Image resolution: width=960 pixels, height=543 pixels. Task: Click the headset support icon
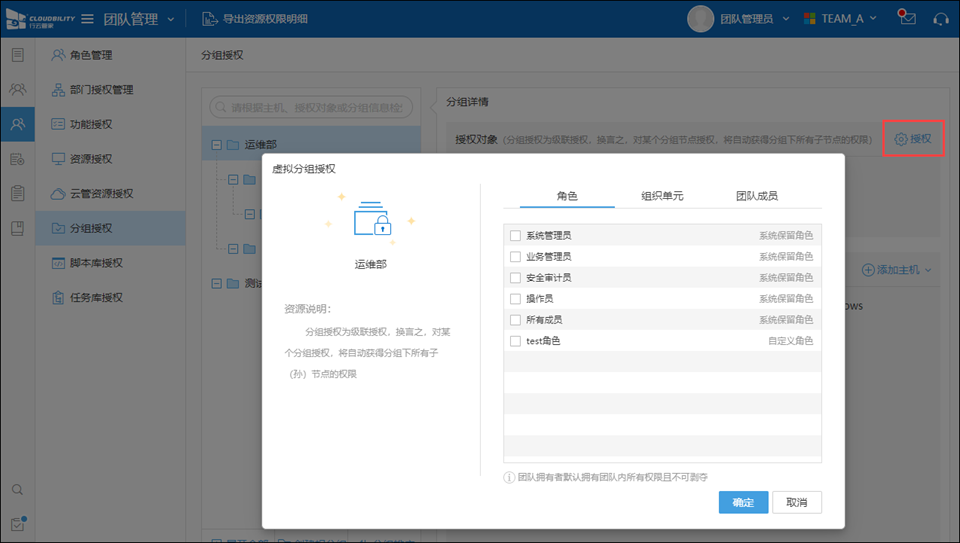click(x=939, y=19)
